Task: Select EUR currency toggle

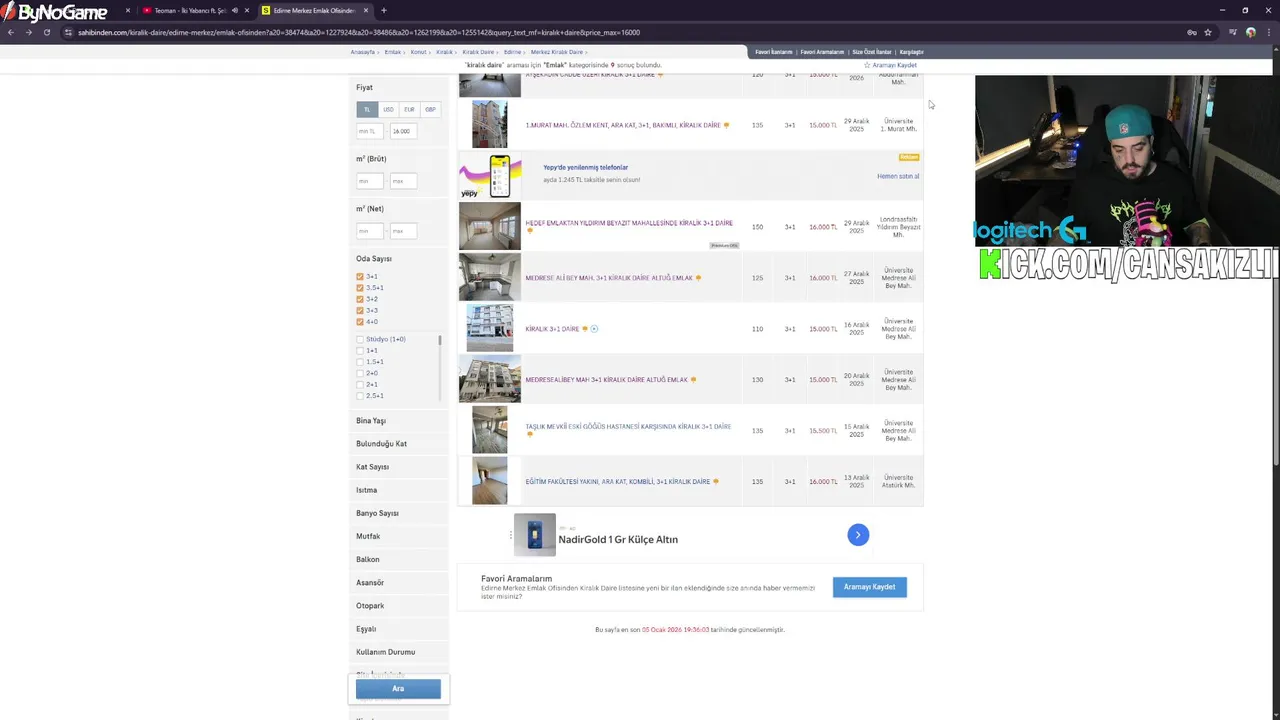Action: 409,109
